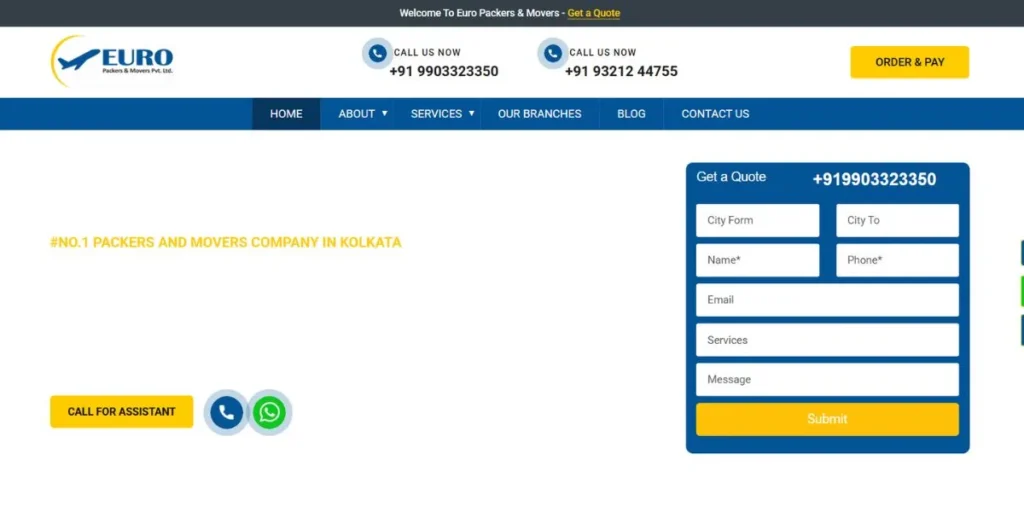This screenshot has width=1024, height=512.
Task: Click the Euro Packers & Movers logo
Action: tap(112, 60)
